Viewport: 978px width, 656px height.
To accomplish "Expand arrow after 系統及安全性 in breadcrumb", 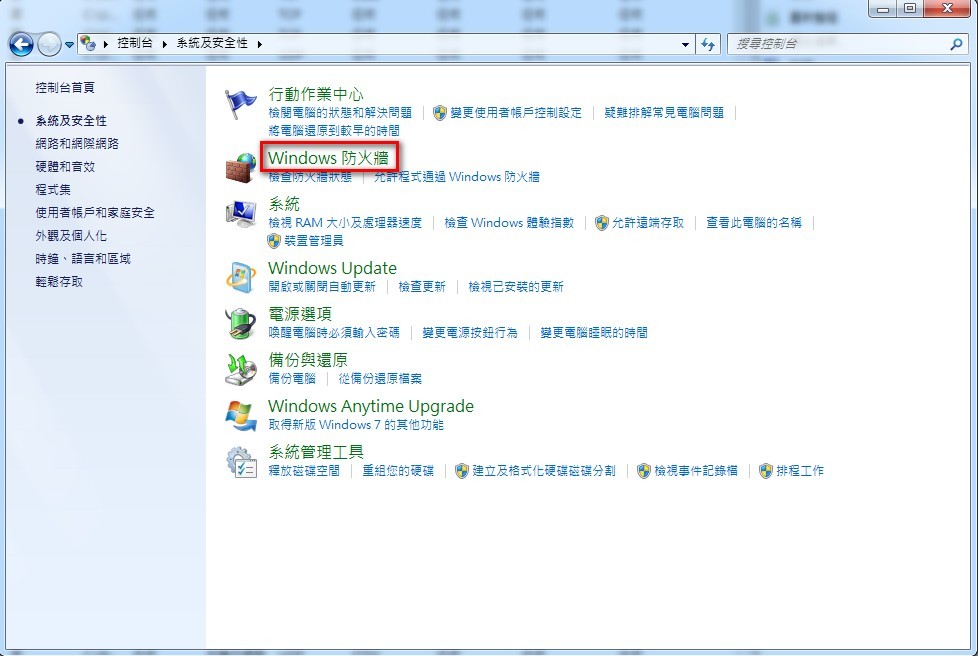I will 259,44.
